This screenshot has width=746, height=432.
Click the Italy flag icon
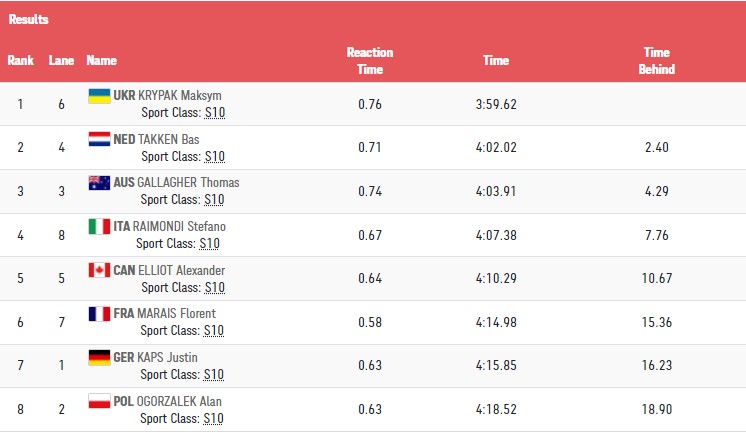coord(99,226)
